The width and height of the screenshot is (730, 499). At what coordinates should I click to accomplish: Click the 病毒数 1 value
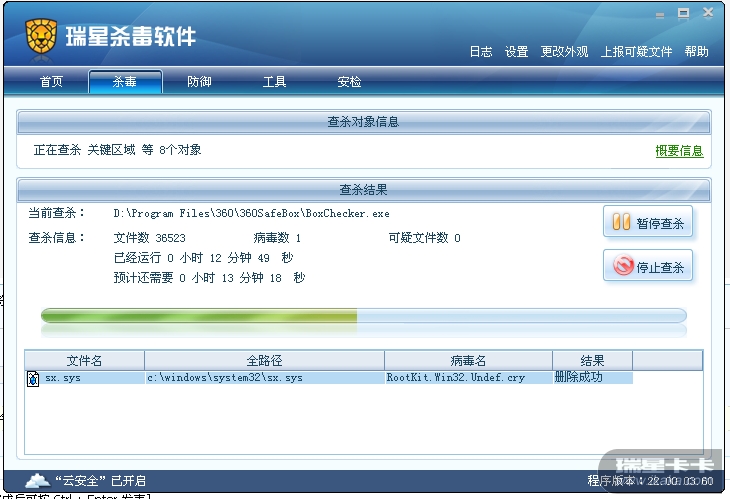[x=277, y=238]
